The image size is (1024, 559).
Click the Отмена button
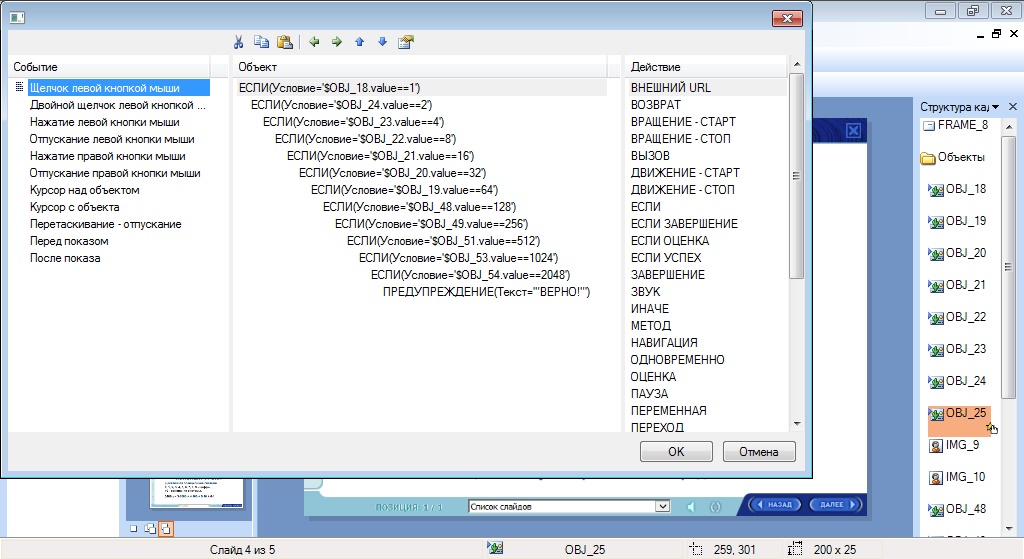tap(759, 451)
